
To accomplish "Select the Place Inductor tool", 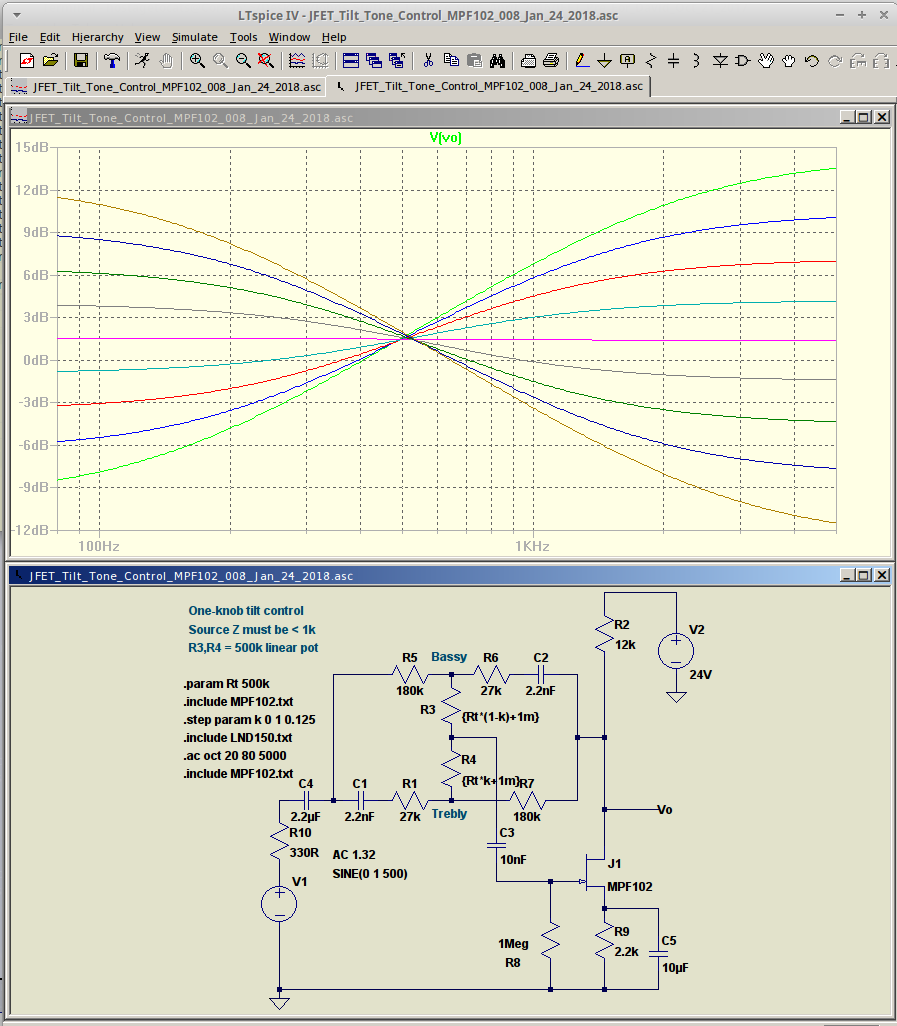I will (x=696, y=61).
